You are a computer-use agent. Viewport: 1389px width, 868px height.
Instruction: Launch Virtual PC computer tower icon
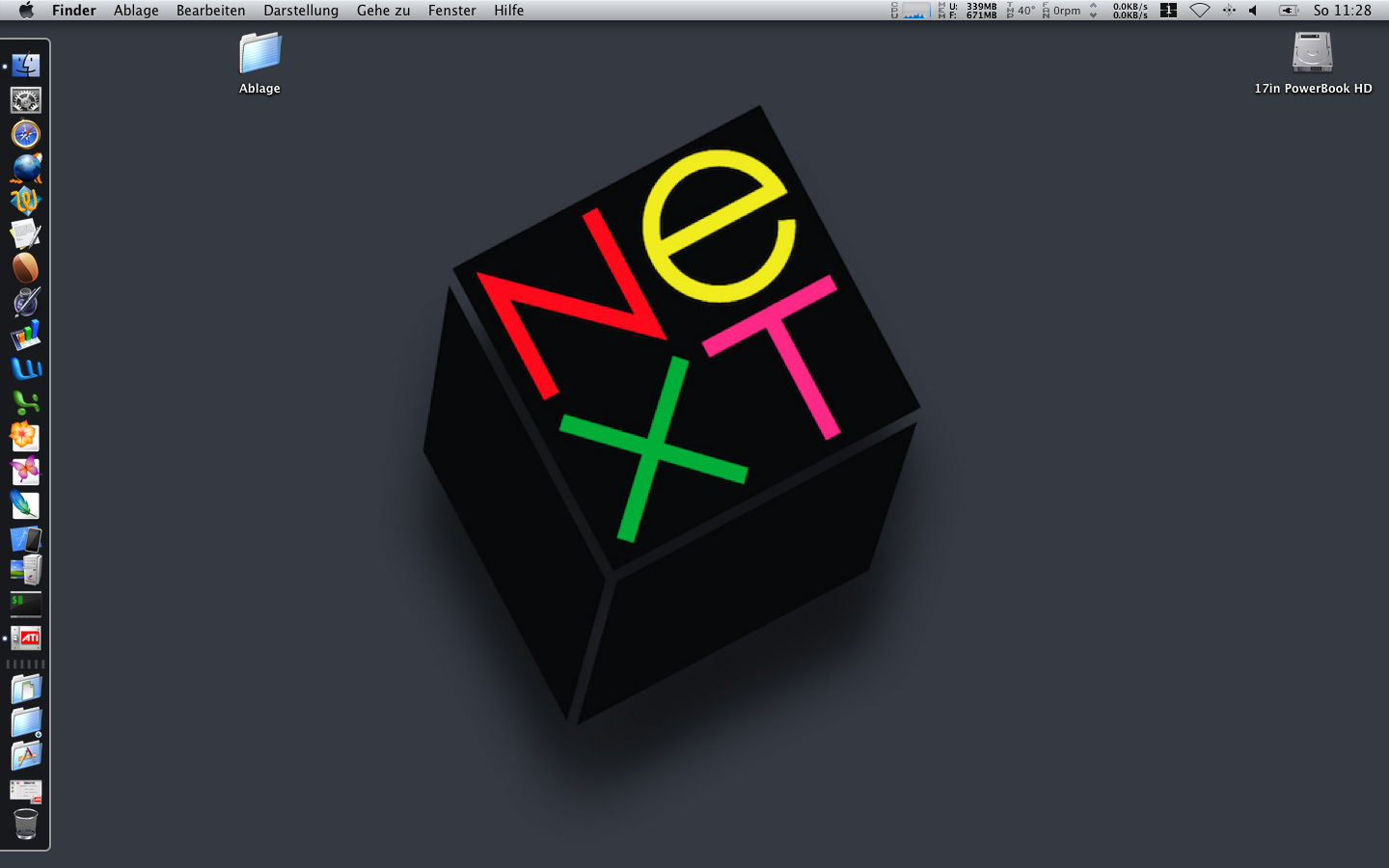point(26,570)
